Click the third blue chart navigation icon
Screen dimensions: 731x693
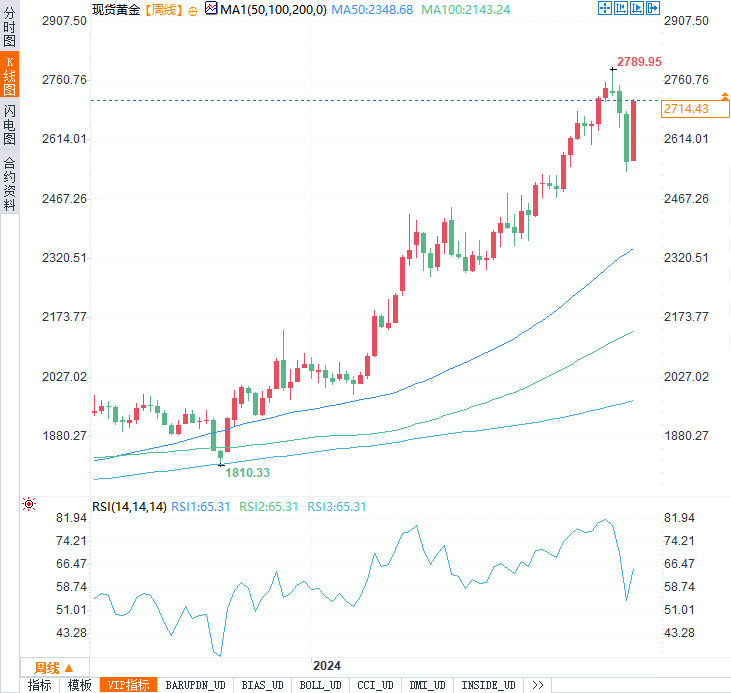[638, 8]
